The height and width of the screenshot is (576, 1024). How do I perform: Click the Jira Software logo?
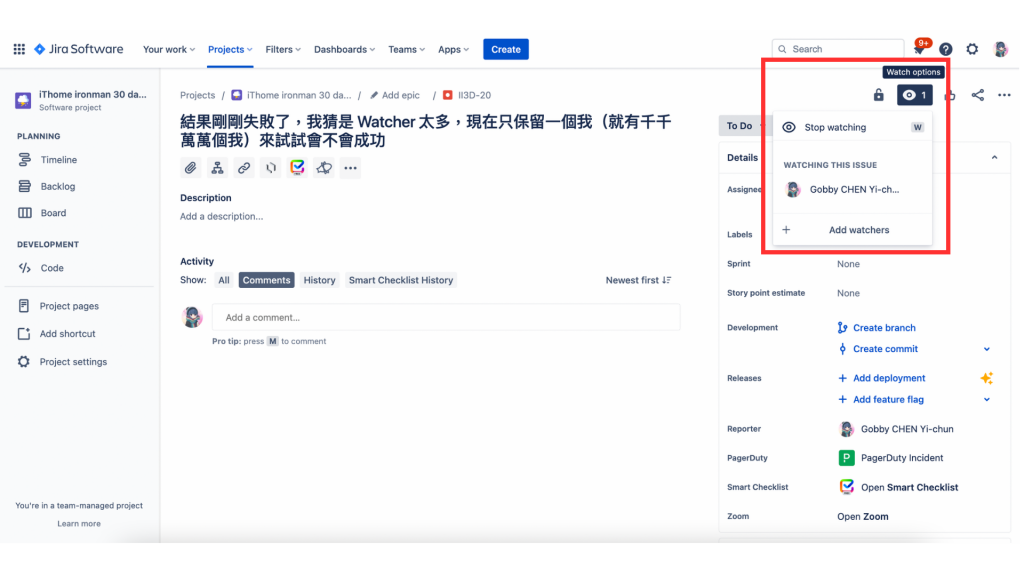coord(78,49)
